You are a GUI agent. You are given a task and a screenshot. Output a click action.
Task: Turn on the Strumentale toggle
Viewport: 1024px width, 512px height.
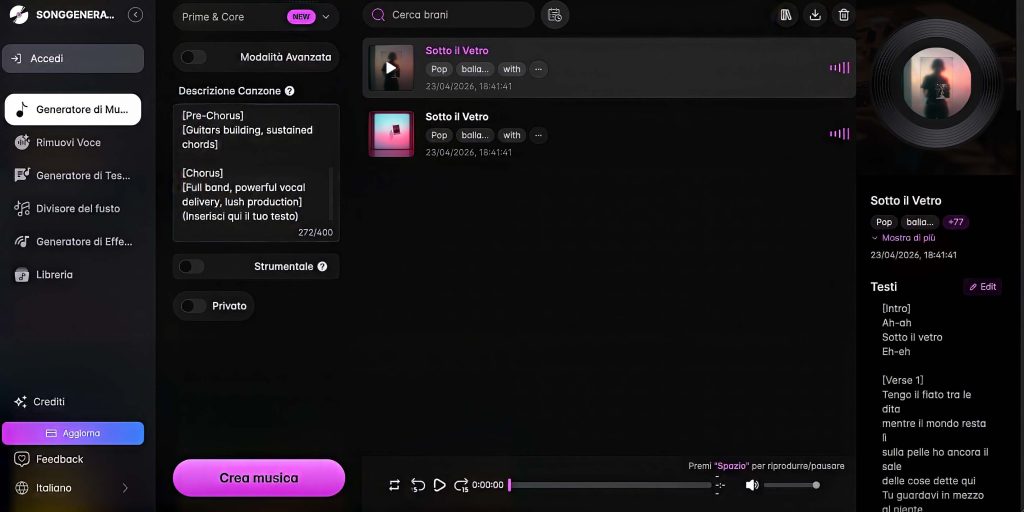(191, 267)
